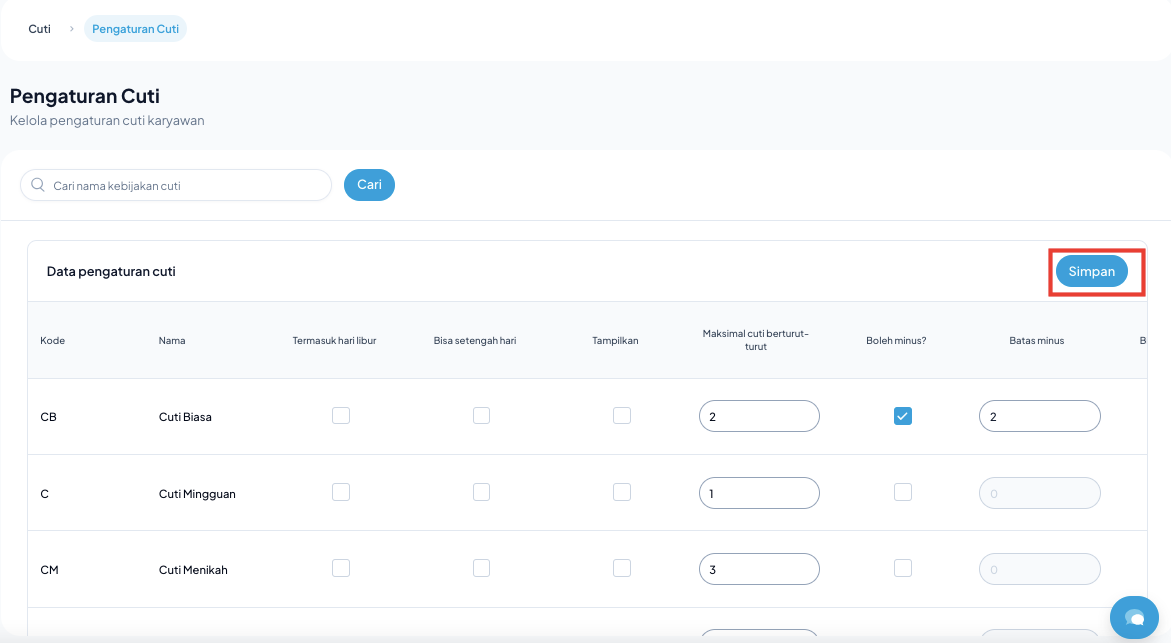The width and height of the screenshot is (1171, 643).
Task: Enable Bisa setengah hari for Cuti Menikah
Action: (481, 568)
